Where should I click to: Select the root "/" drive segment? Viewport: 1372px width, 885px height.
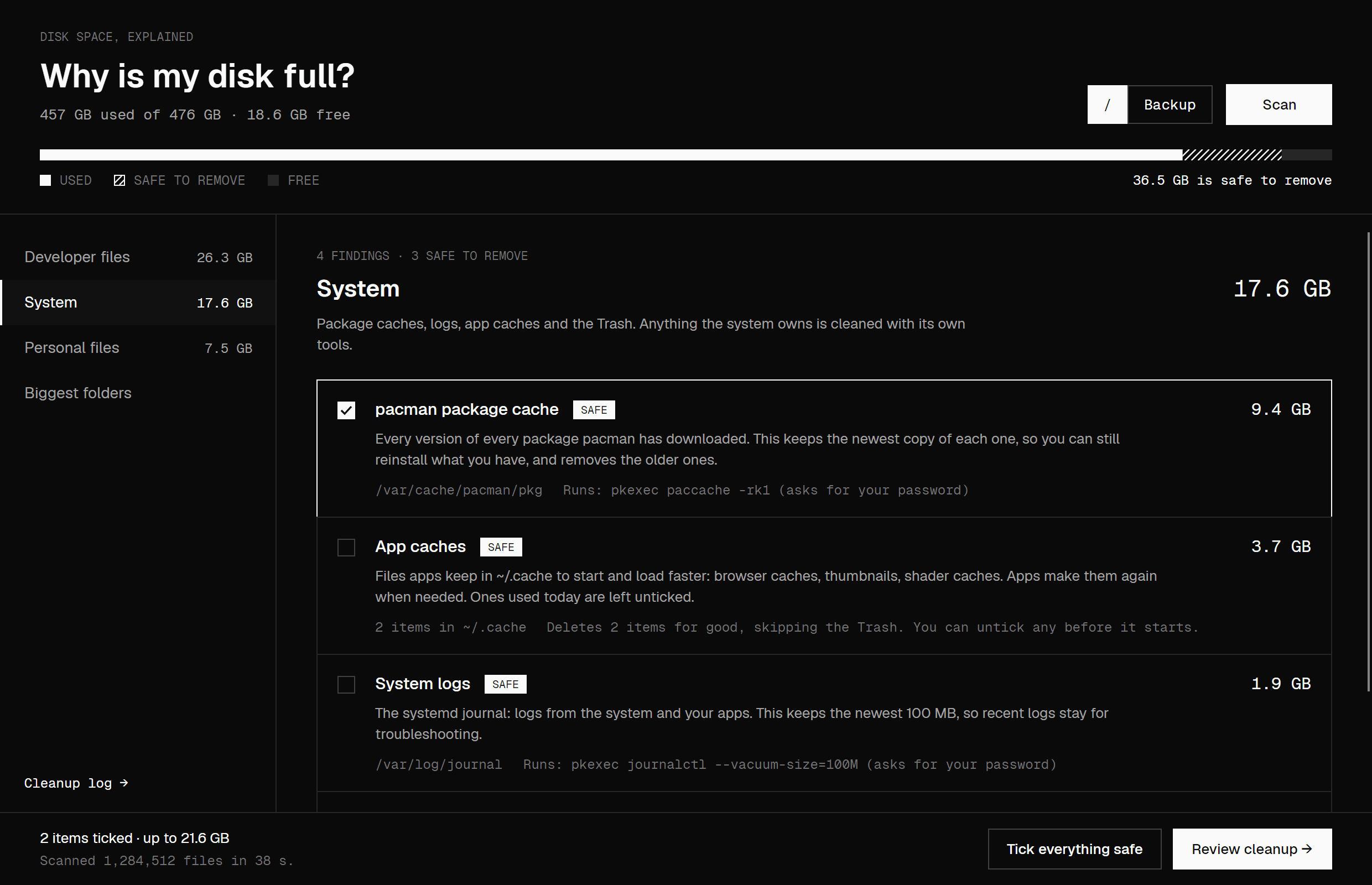tap(1107, 105)
